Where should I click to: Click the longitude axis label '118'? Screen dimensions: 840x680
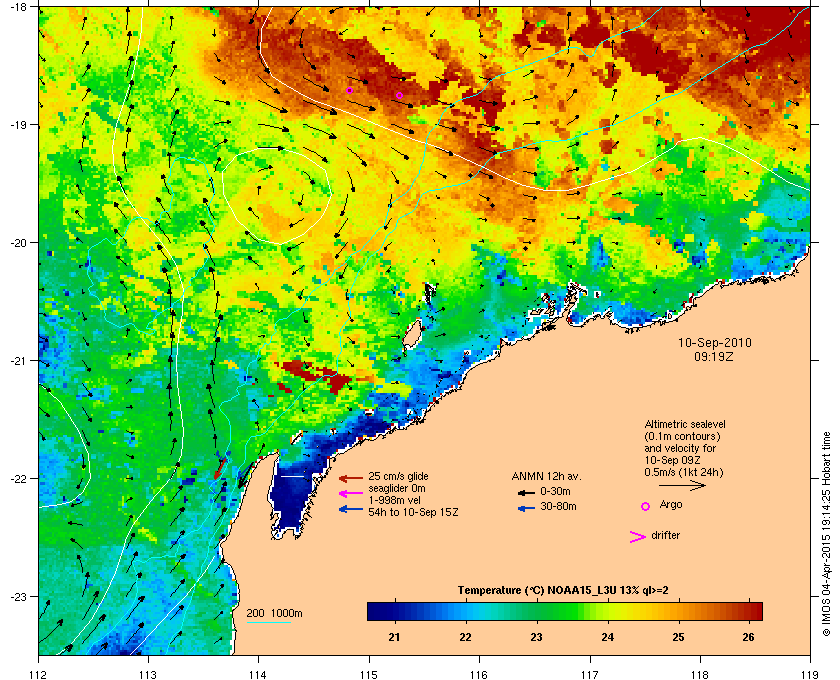coord(700,674)
